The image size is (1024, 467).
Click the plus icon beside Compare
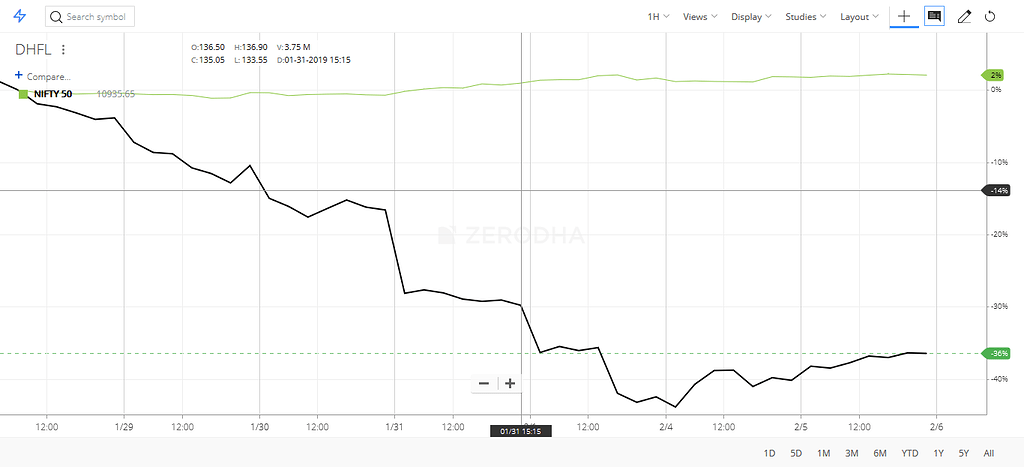(19, 75)
